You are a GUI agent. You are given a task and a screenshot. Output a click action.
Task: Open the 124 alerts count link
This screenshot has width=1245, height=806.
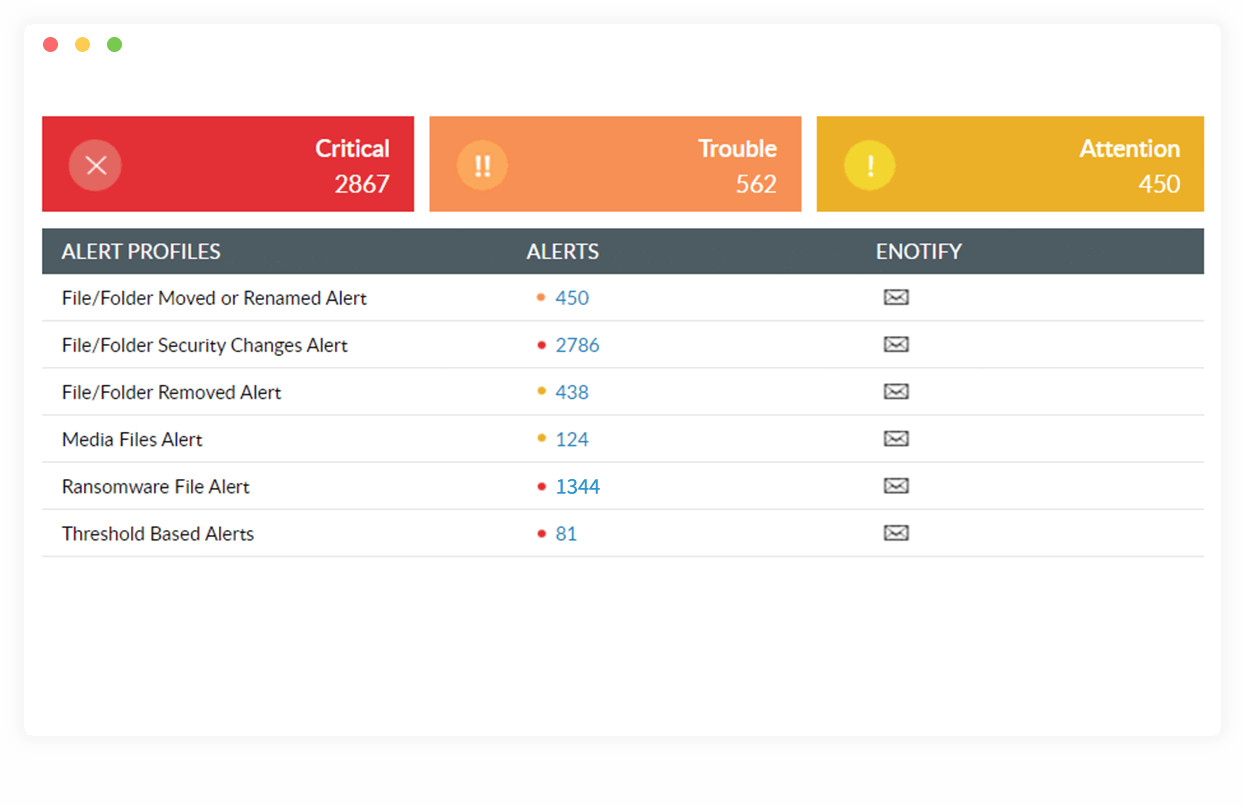[572, 439]
